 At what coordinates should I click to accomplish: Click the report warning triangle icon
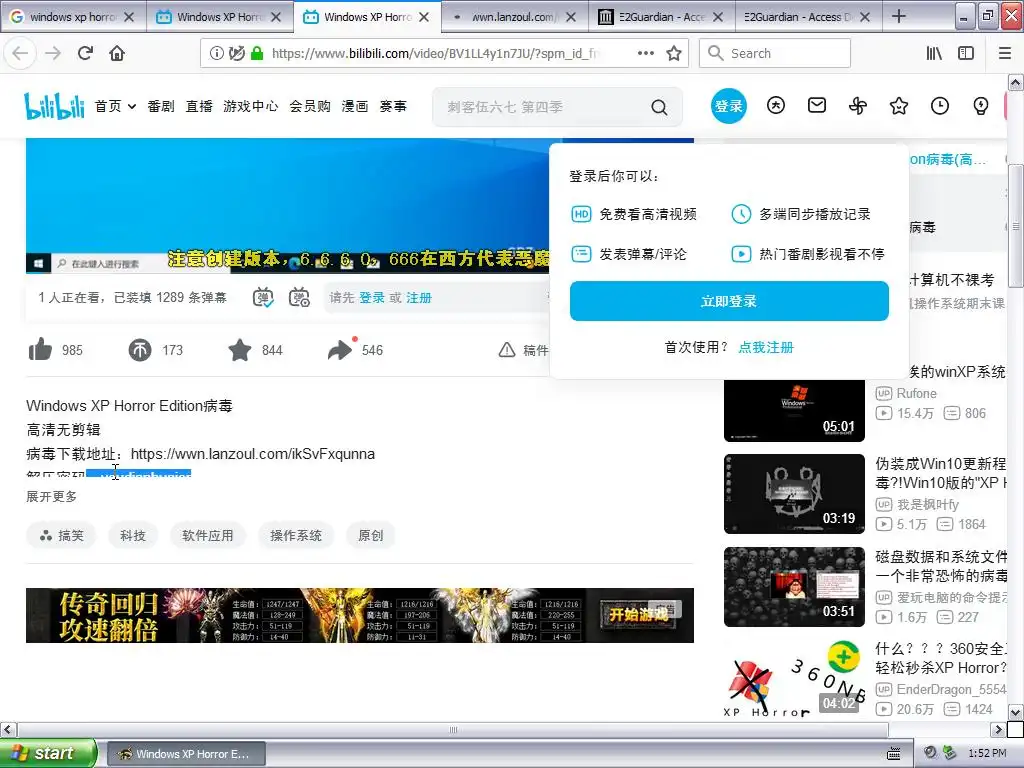pyautogui.click(x=507, y=350)
